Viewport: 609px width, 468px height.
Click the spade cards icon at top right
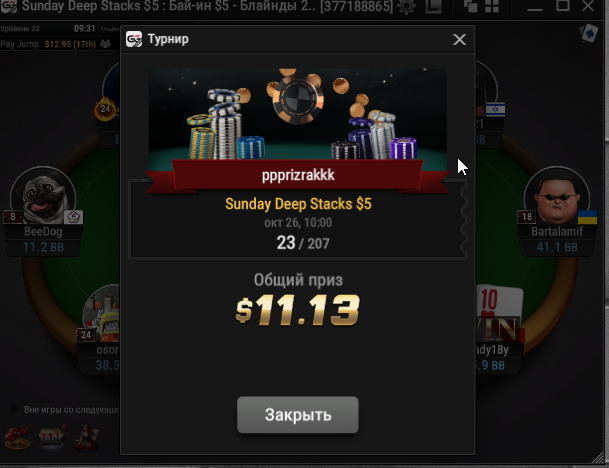coord(589,33)
